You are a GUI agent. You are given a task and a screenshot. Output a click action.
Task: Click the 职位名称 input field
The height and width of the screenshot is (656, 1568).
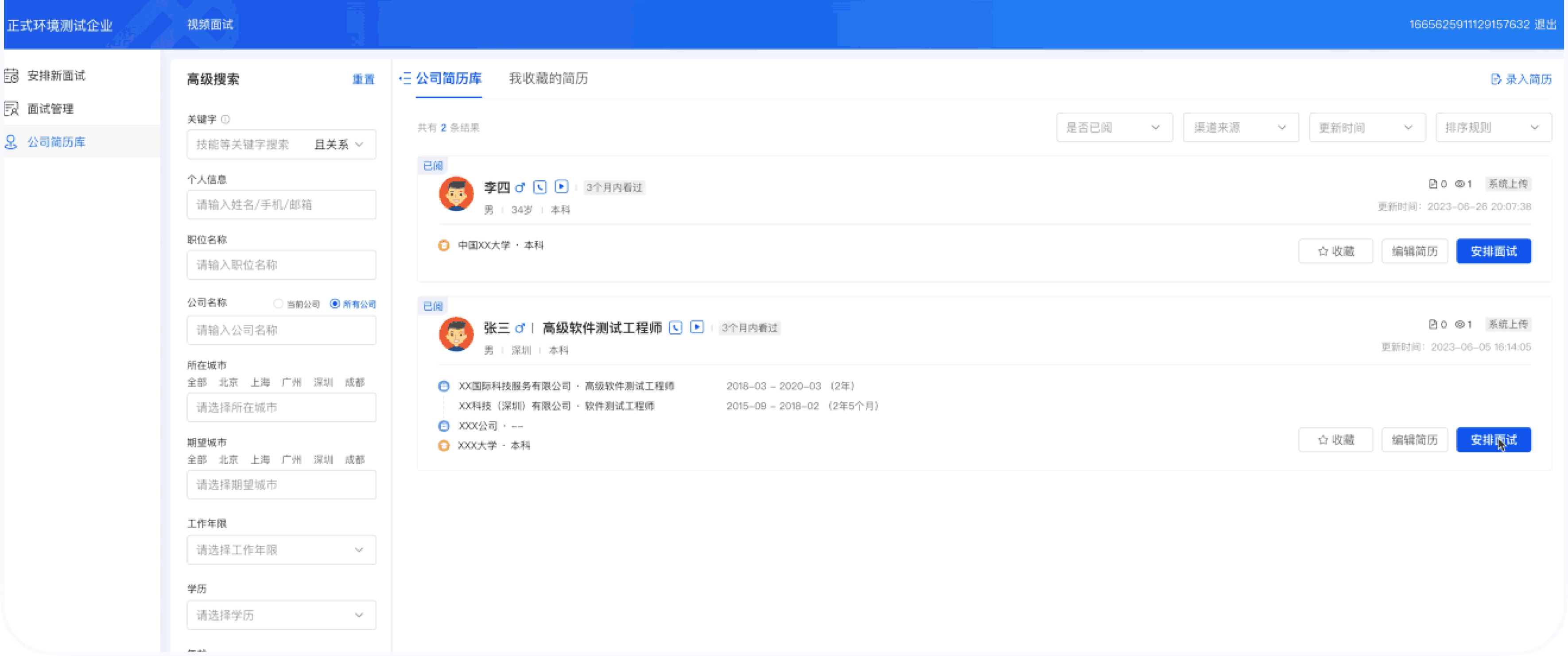(x=281, y=265)
